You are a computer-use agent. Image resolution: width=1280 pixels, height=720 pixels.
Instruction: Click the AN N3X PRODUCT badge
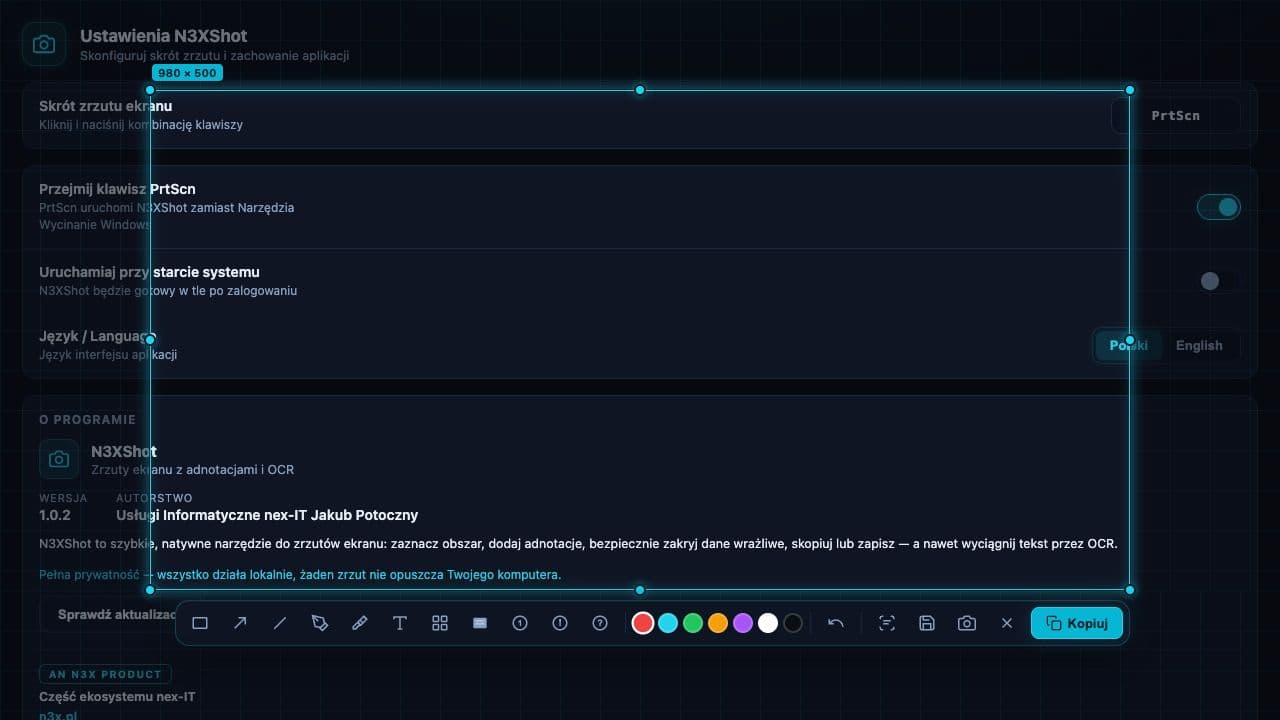[105, 674]
